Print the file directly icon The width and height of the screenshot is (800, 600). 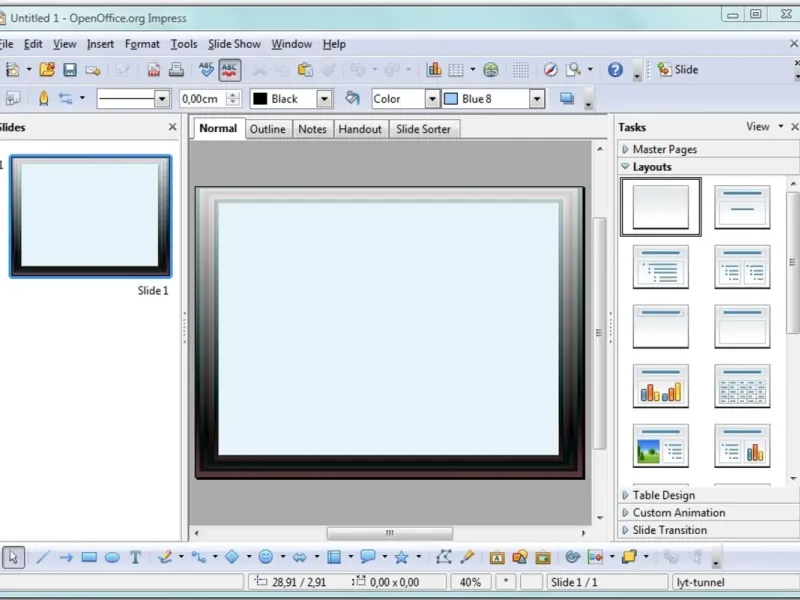click(x=176, y=69)
